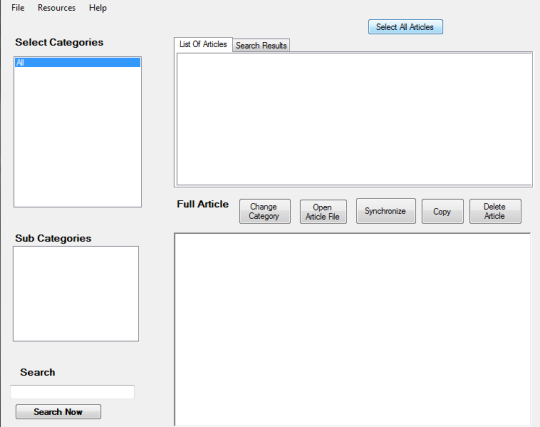Image resolution: width=540 pixels, height=427 pixels.
Task: Switch to the Search Results tab
Action: click(261, 45)
